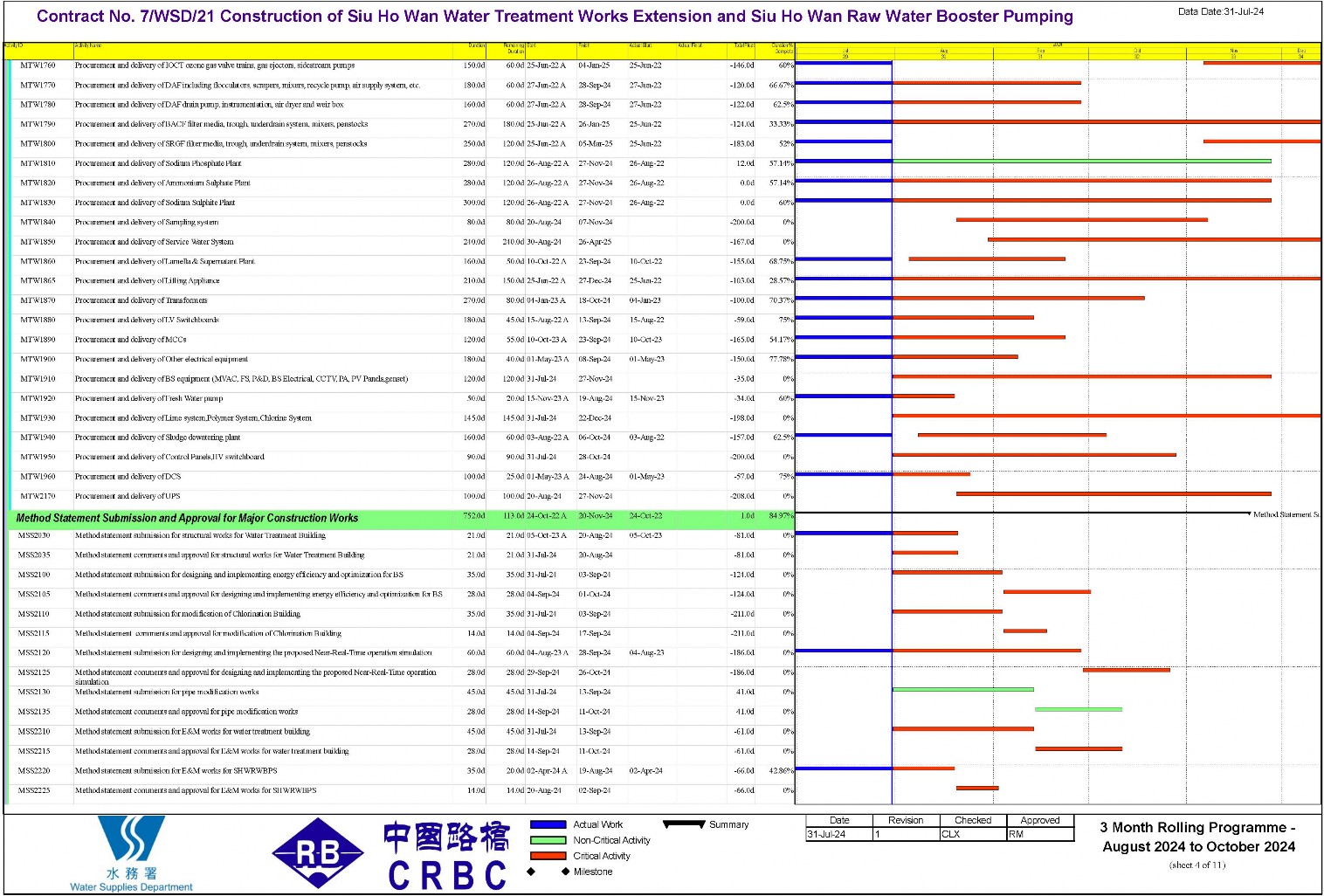The width and height of the screenshot is (1324, 896).
Task: Click Sludge dewatering plant activity name
Action: 157,438
